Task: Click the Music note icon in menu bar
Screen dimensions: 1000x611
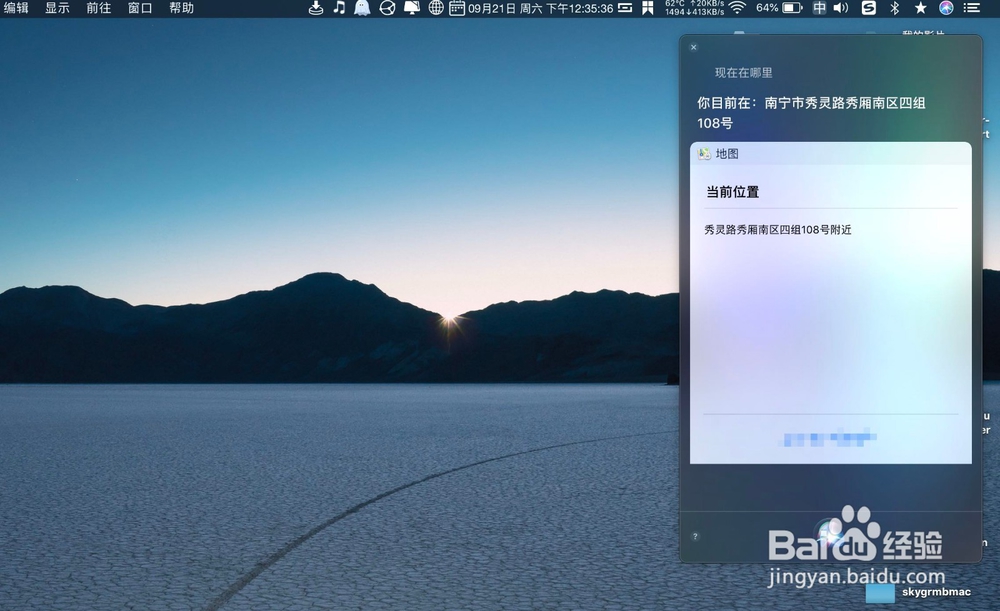Action: 339,8
